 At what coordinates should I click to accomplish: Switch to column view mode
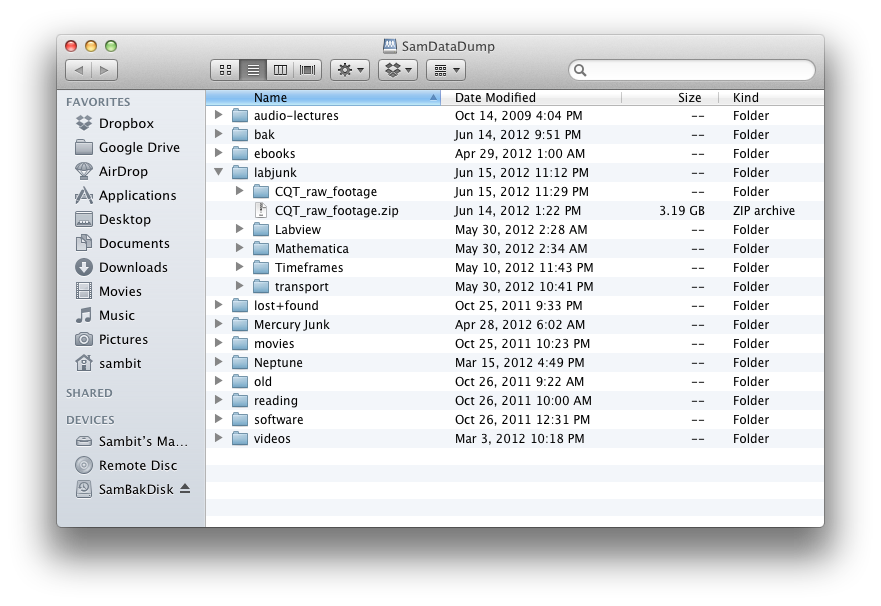(x=281, y=69)
